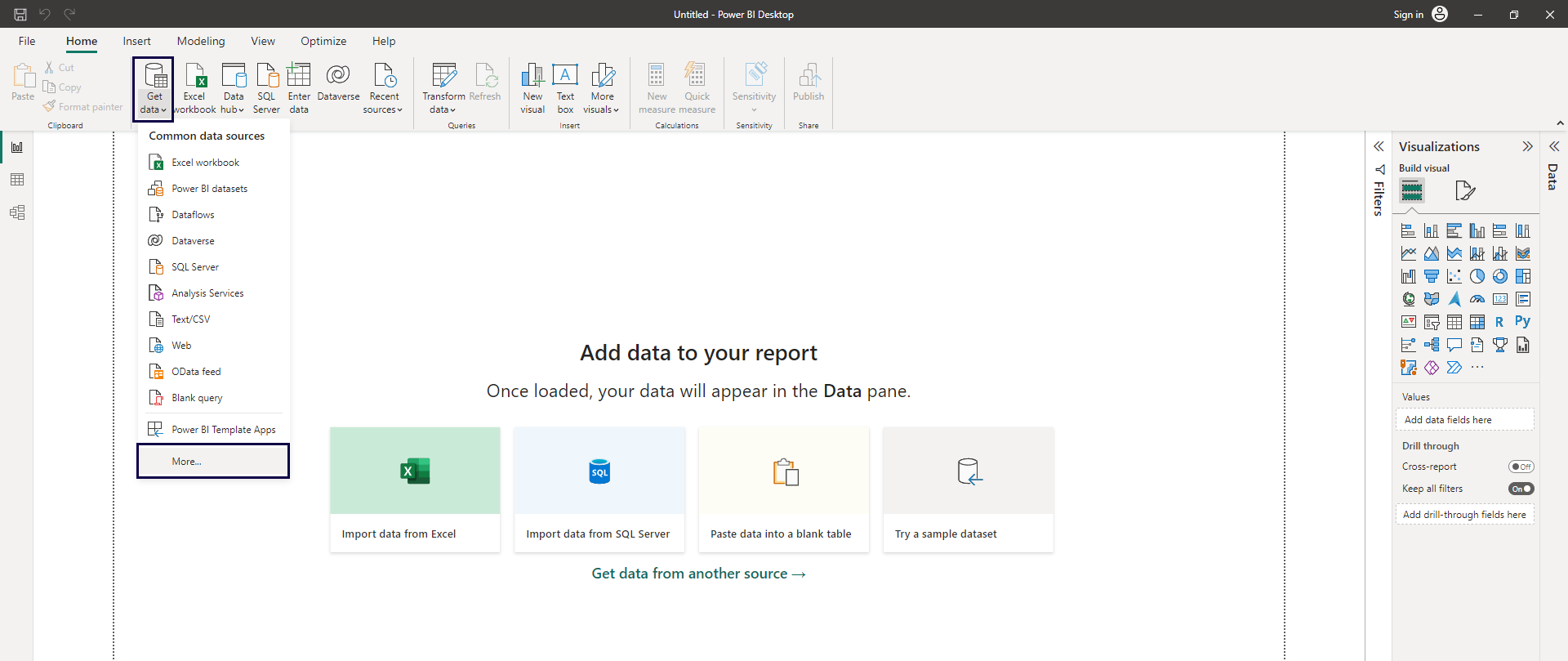Choose Power BI datasets from the menu
This screenshot has width=1568, height=661.
[213, 189]
